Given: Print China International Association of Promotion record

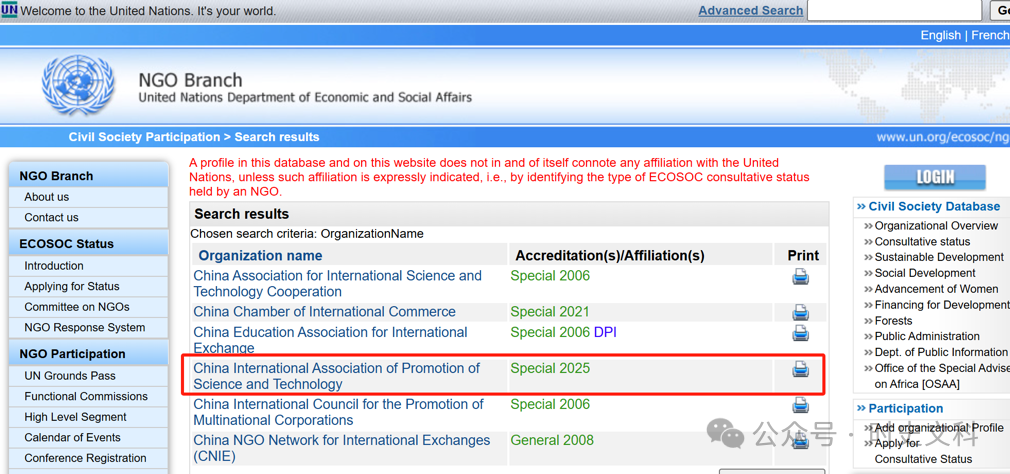Looking at the screenshot, I should [801, 369].
